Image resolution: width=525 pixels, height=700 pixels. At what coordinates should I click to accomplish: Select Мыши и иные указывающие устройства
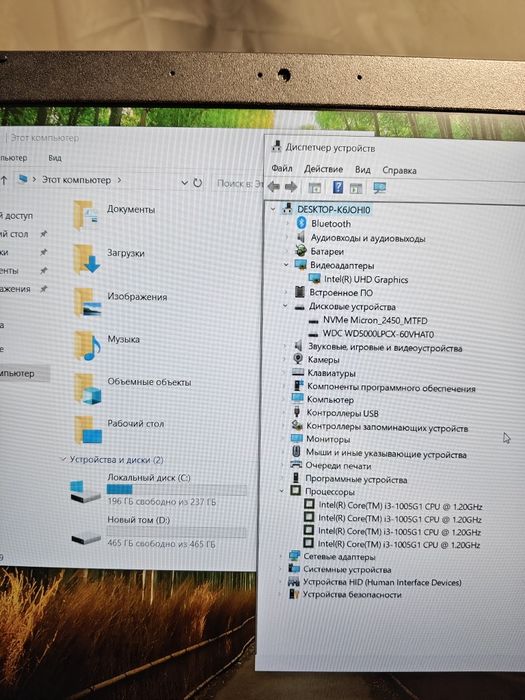(386, 453)
